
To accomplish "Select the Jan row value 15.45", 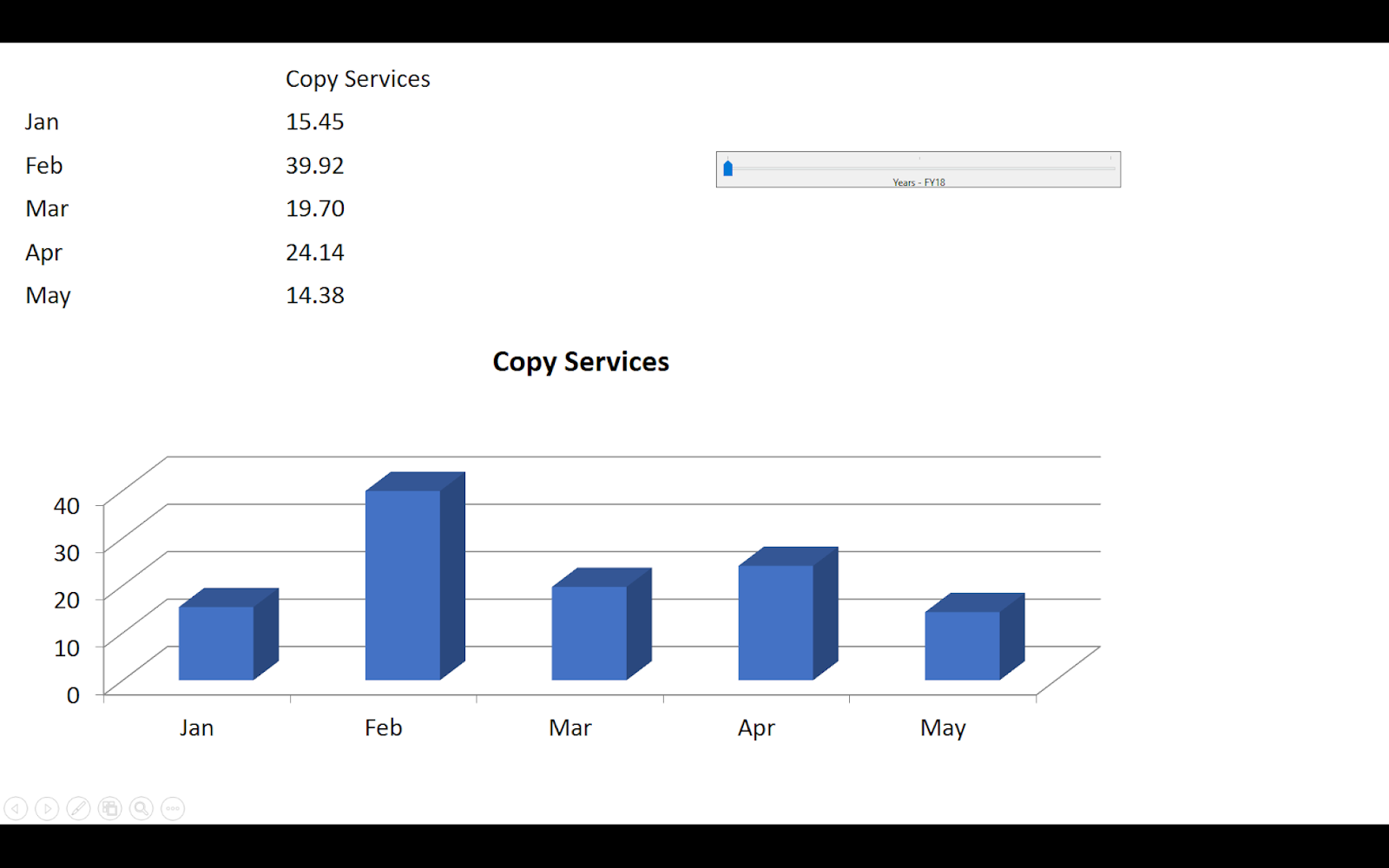I will click(314, 122).
